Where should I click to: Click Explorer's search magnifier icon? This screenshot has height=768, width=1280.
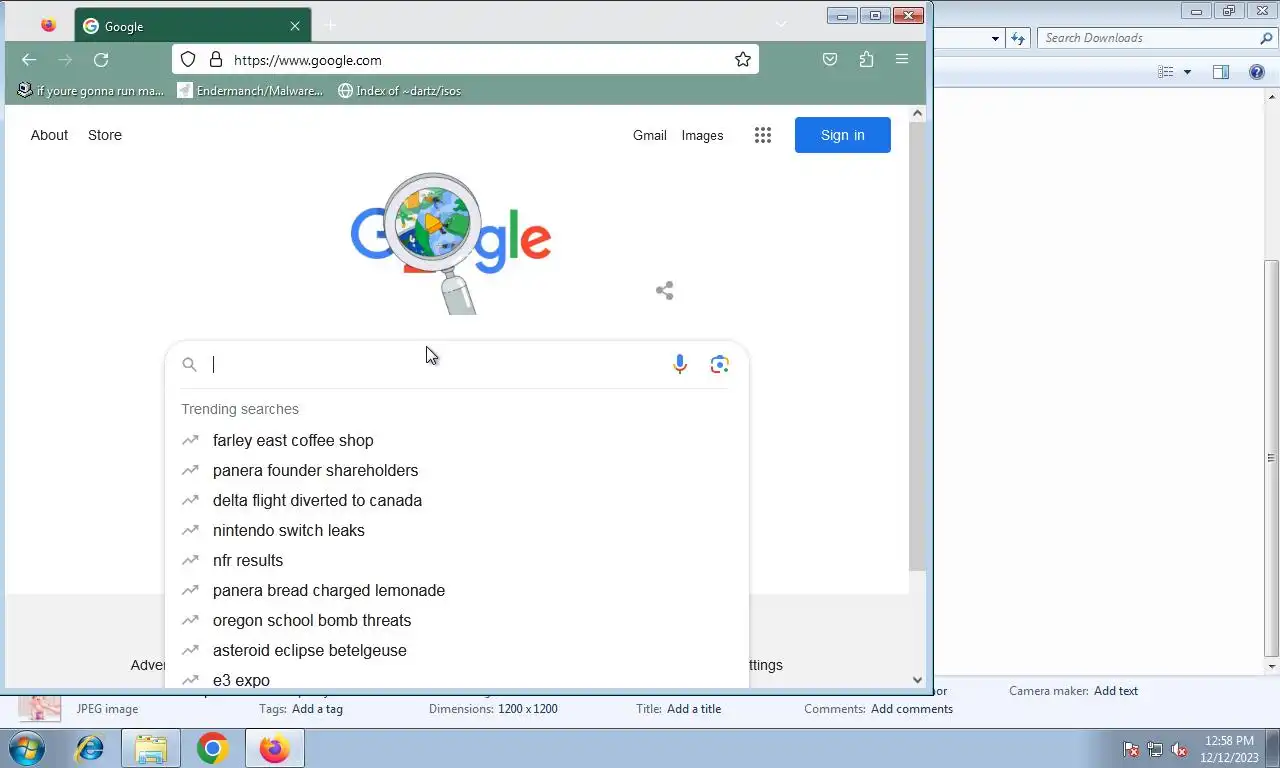1266,38
